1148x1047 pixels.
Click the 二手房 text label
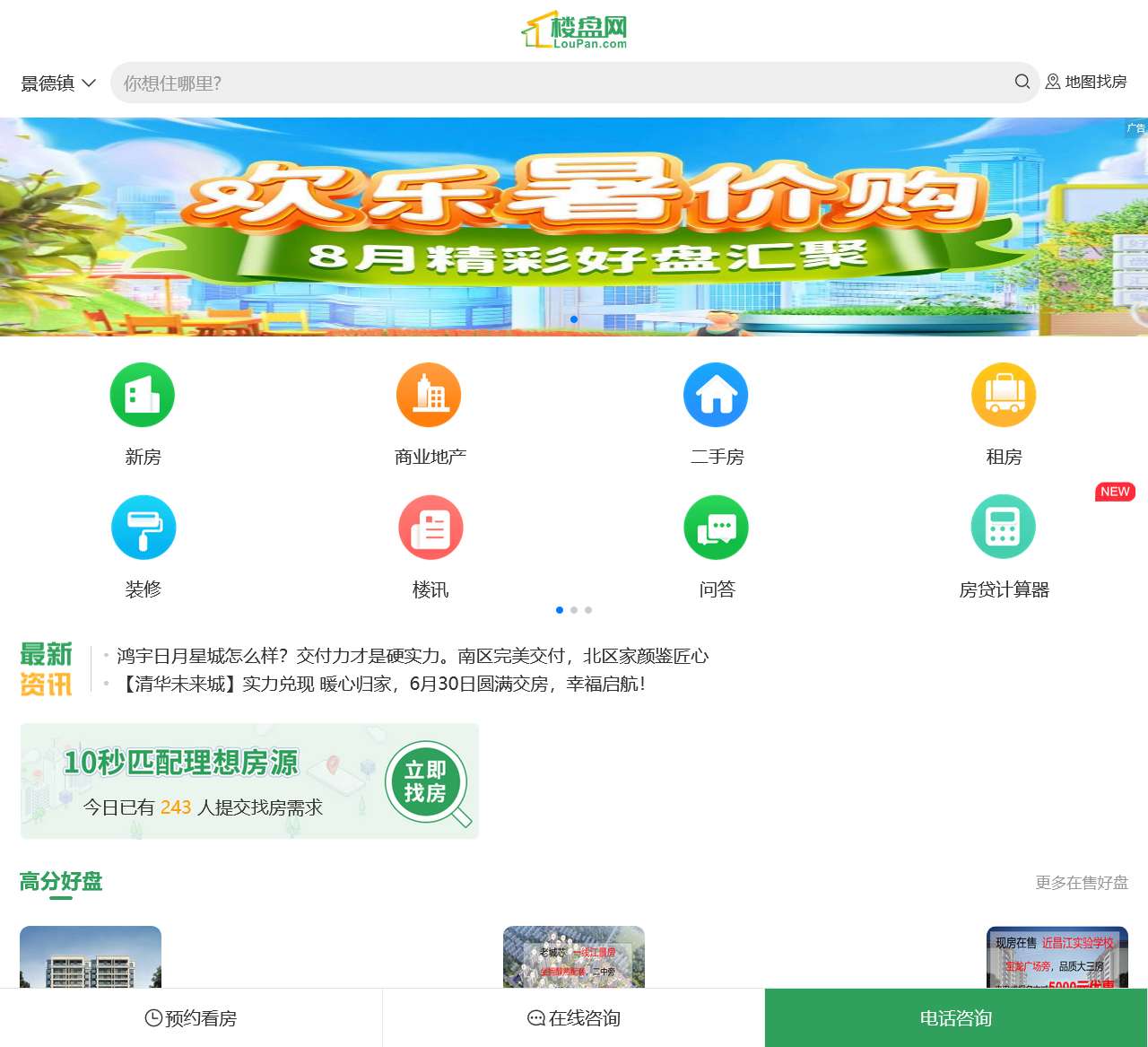pos(717,457)
